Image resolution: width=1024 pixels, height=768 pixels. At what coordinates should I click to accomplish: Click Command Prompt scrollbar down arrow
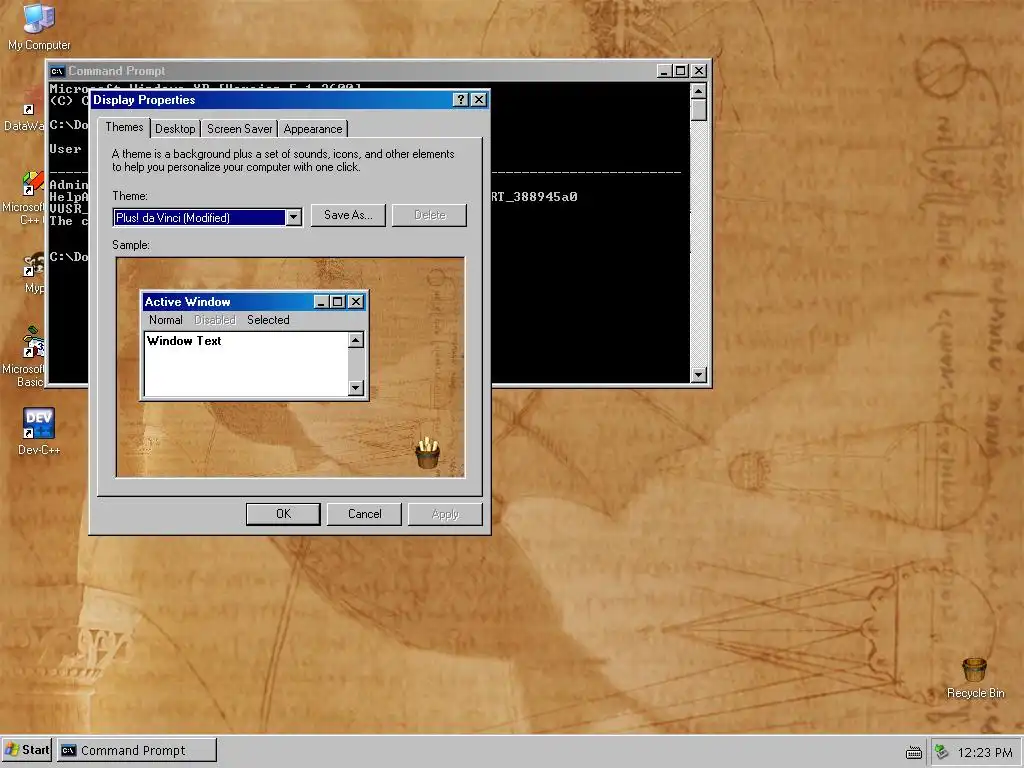(699, 375)
